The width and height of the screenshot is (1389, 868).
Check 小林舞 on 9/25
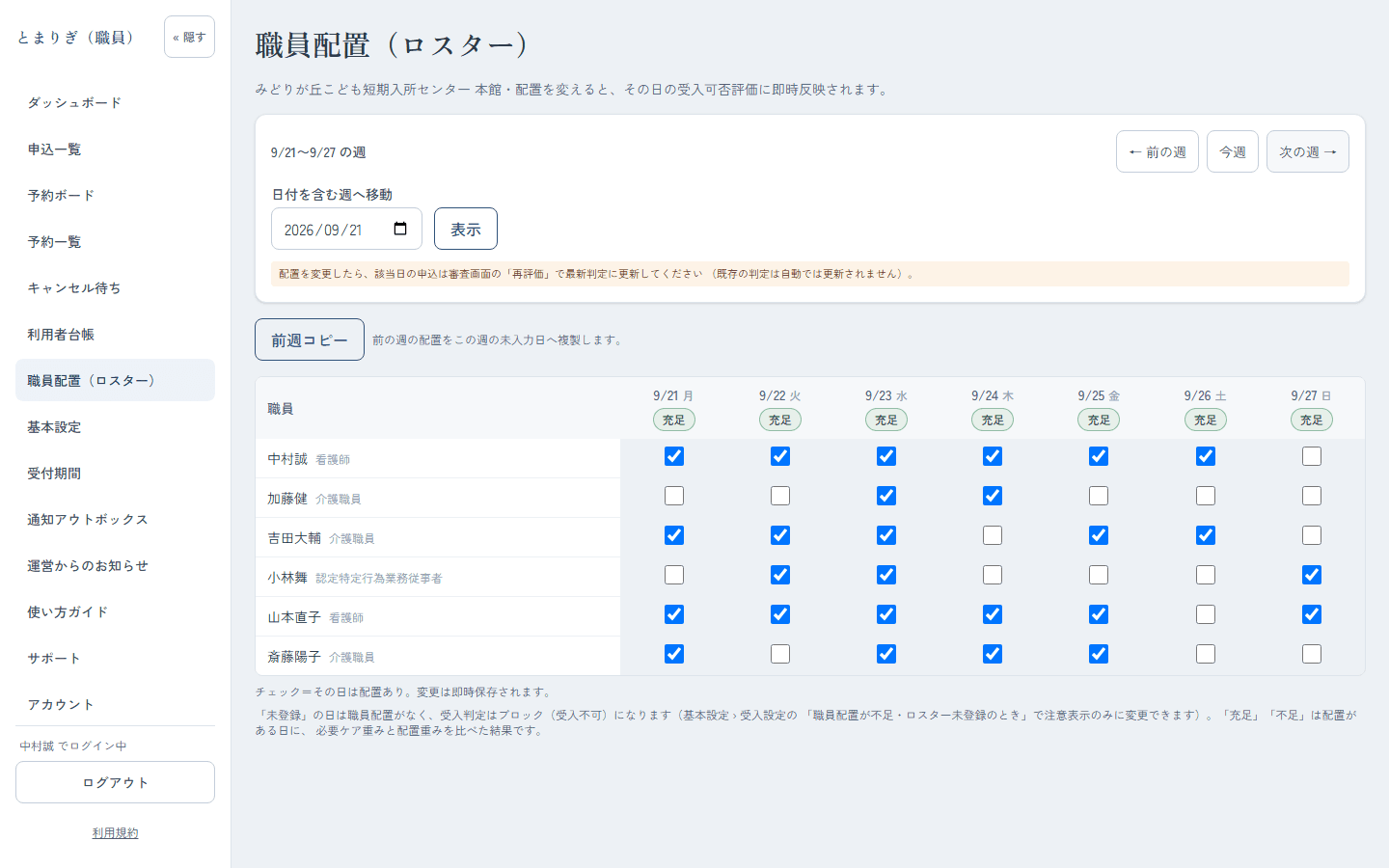1099,575
